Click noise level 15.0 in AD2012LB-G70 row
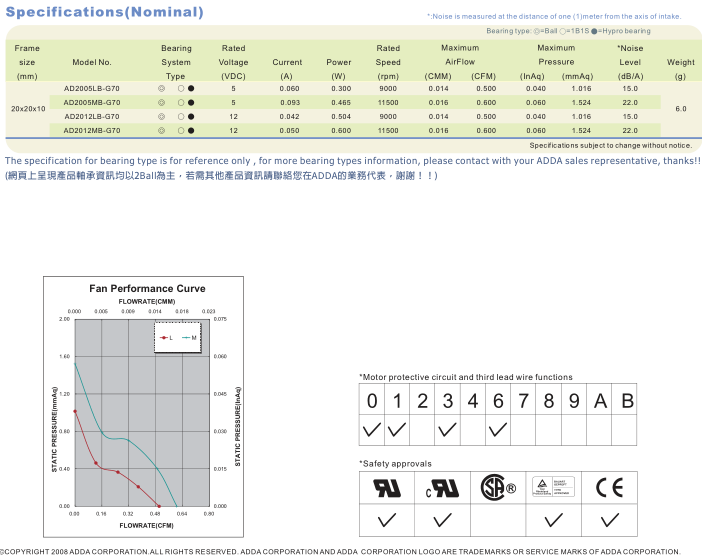Viewport: 702px width, 558px height. pyautogui.click(x=630, y=116)
